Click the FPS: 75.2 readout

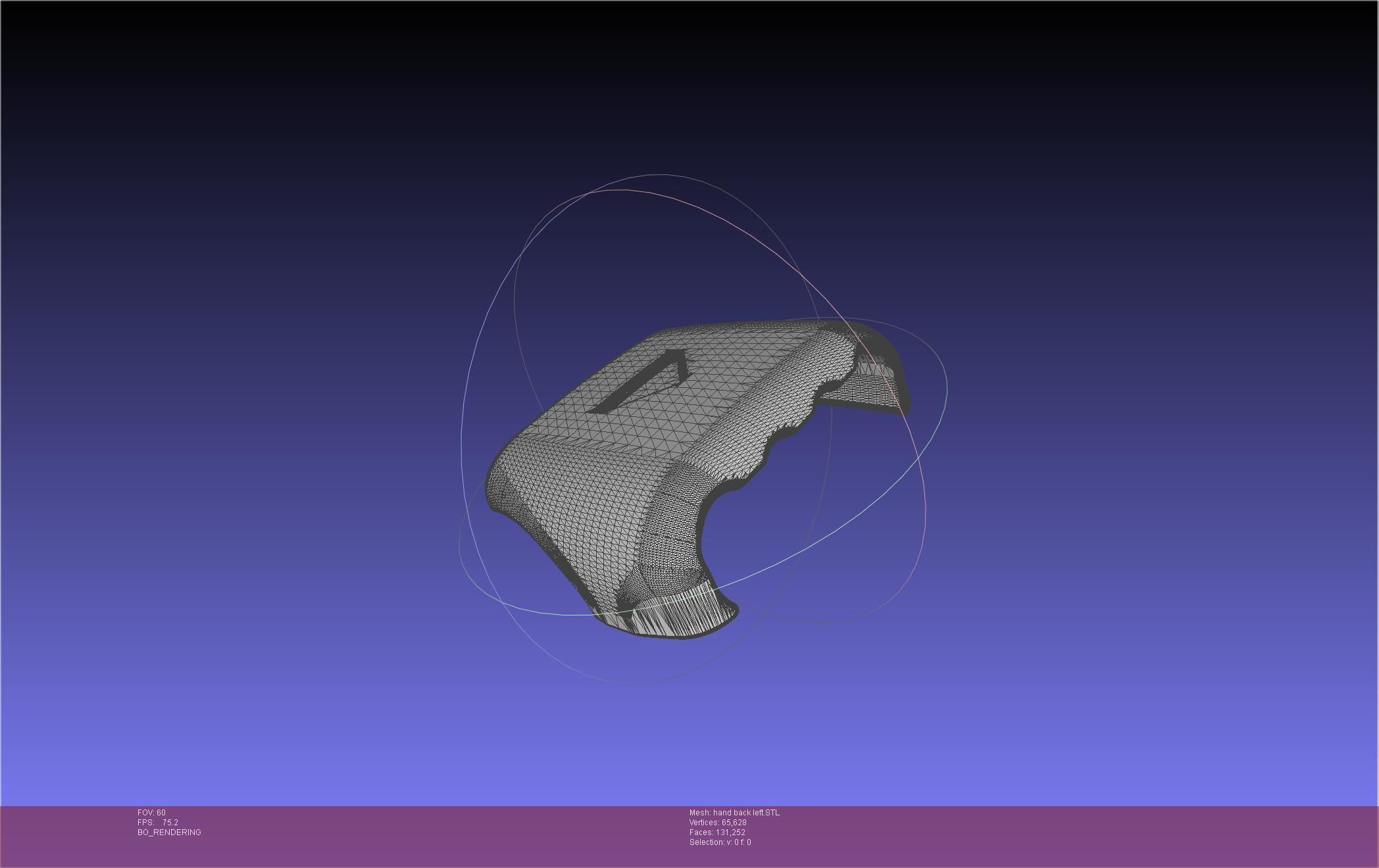158,823
